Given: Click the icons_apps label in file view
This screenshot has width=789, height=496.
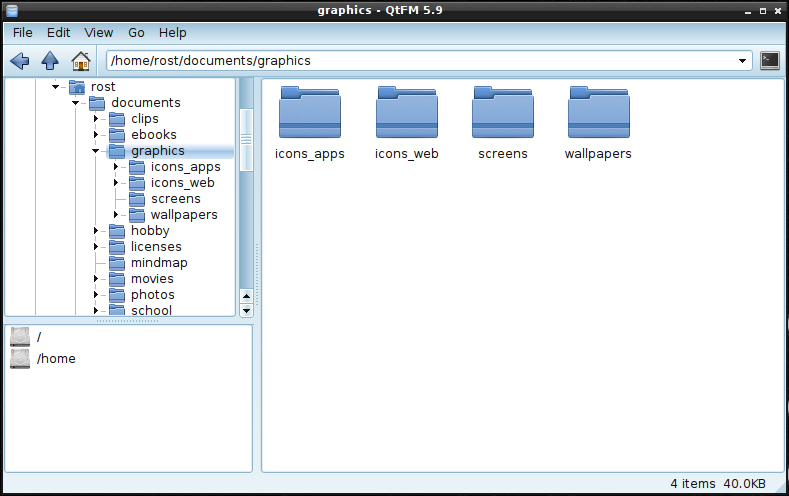Looking at the screenshot, I should [x=309, y=154].
